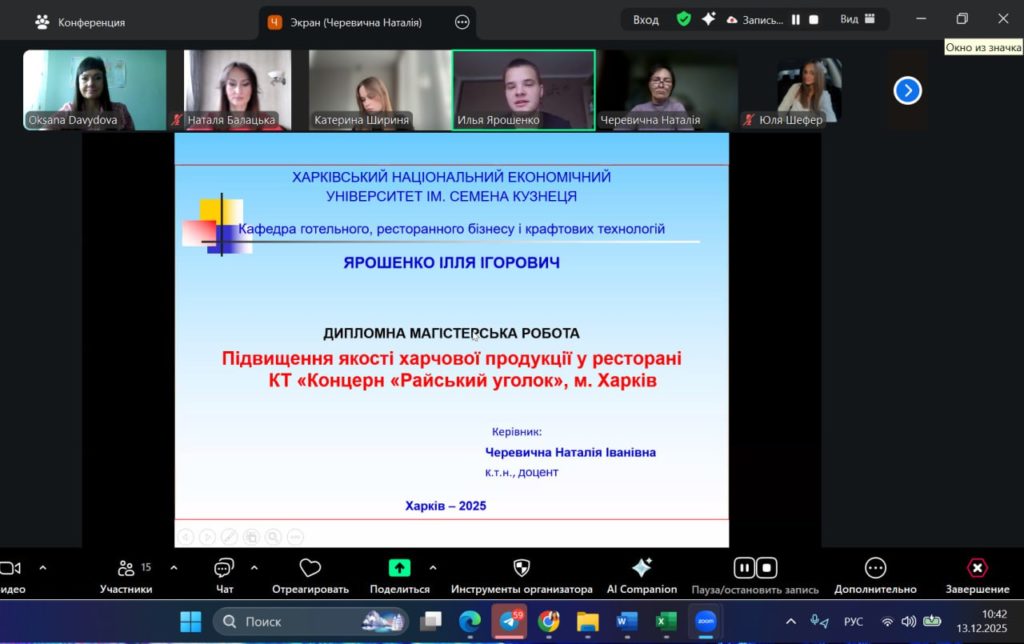
Task: Expand the share options arrow beside Поделиться
Action: point(433,567)
